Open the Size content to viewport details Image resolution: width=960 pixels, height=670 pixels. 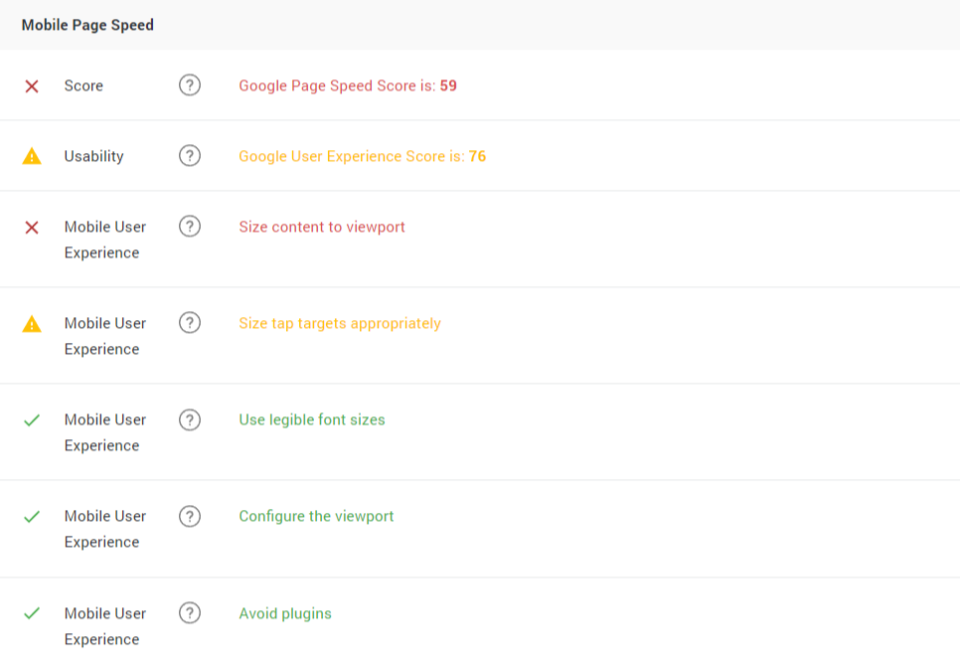321,227
